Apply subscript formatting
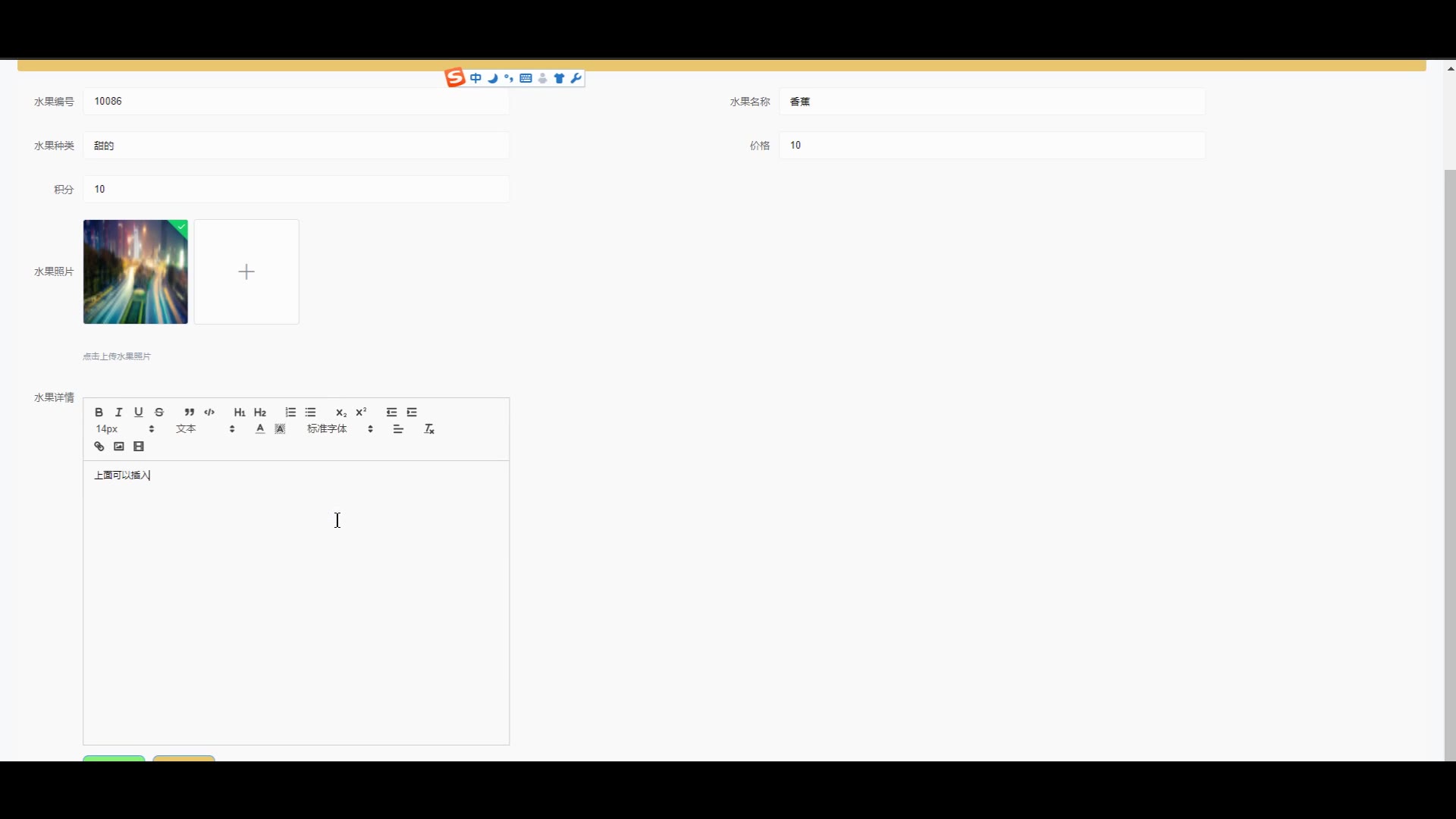 coord(341,413)
